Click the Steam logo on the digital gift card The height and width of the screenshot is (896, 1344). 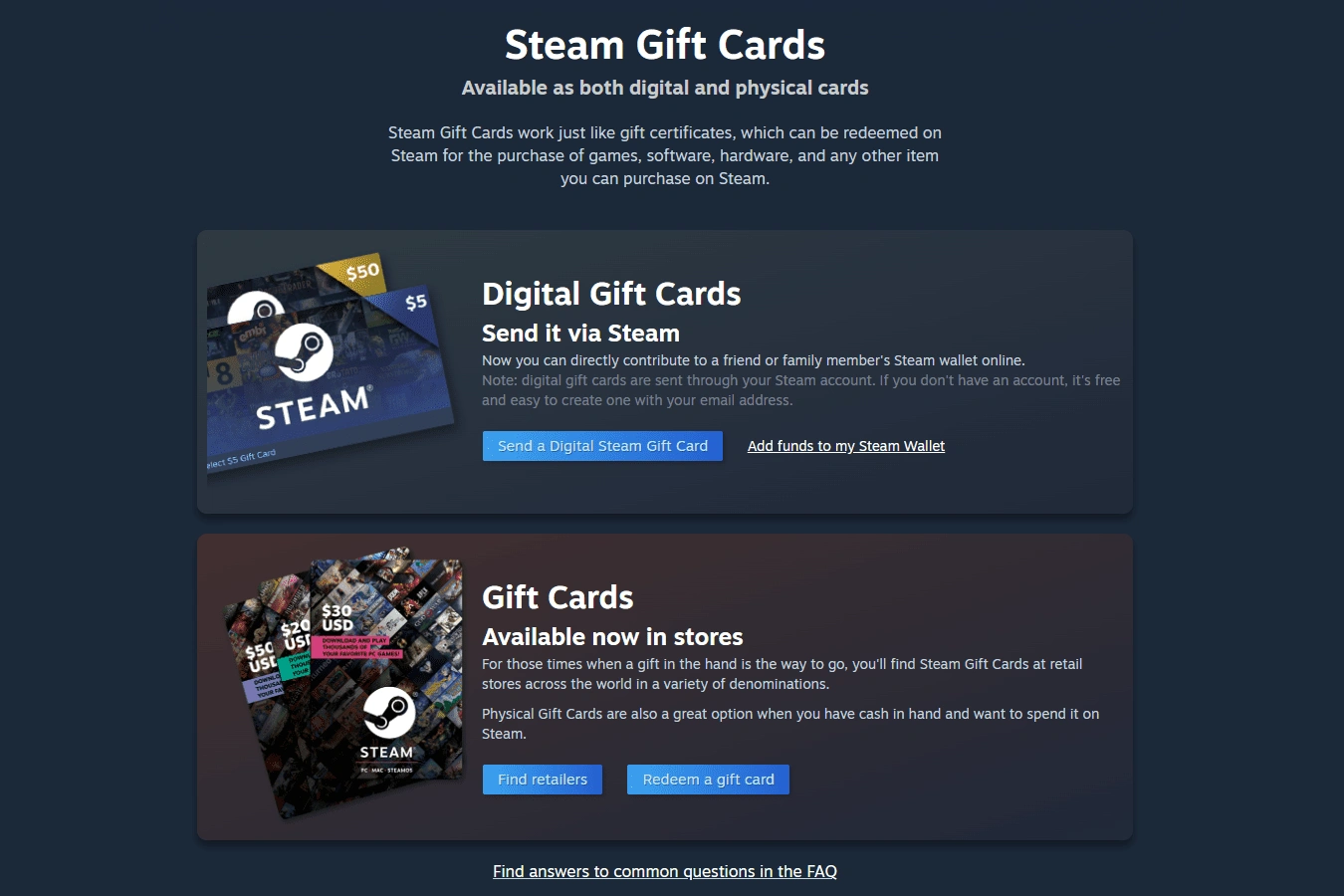pyautogui.click(x=304, y=352)
